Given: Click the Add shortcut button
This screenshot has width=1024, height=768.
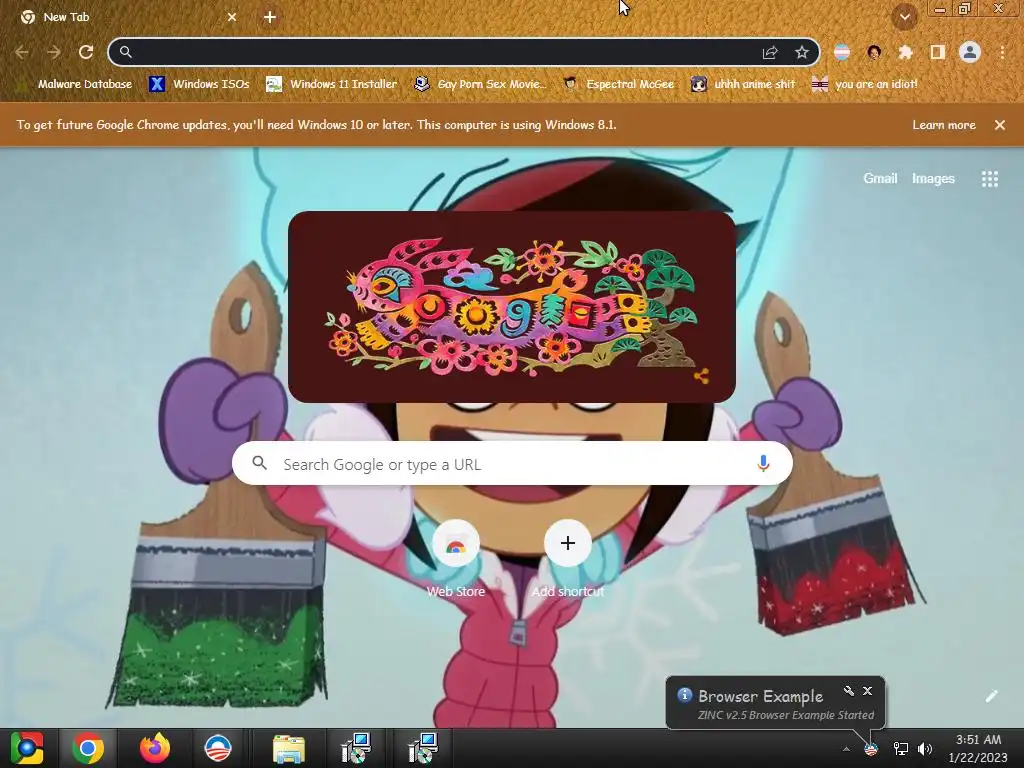Looking at the screenshot, I should click(568, 559).
